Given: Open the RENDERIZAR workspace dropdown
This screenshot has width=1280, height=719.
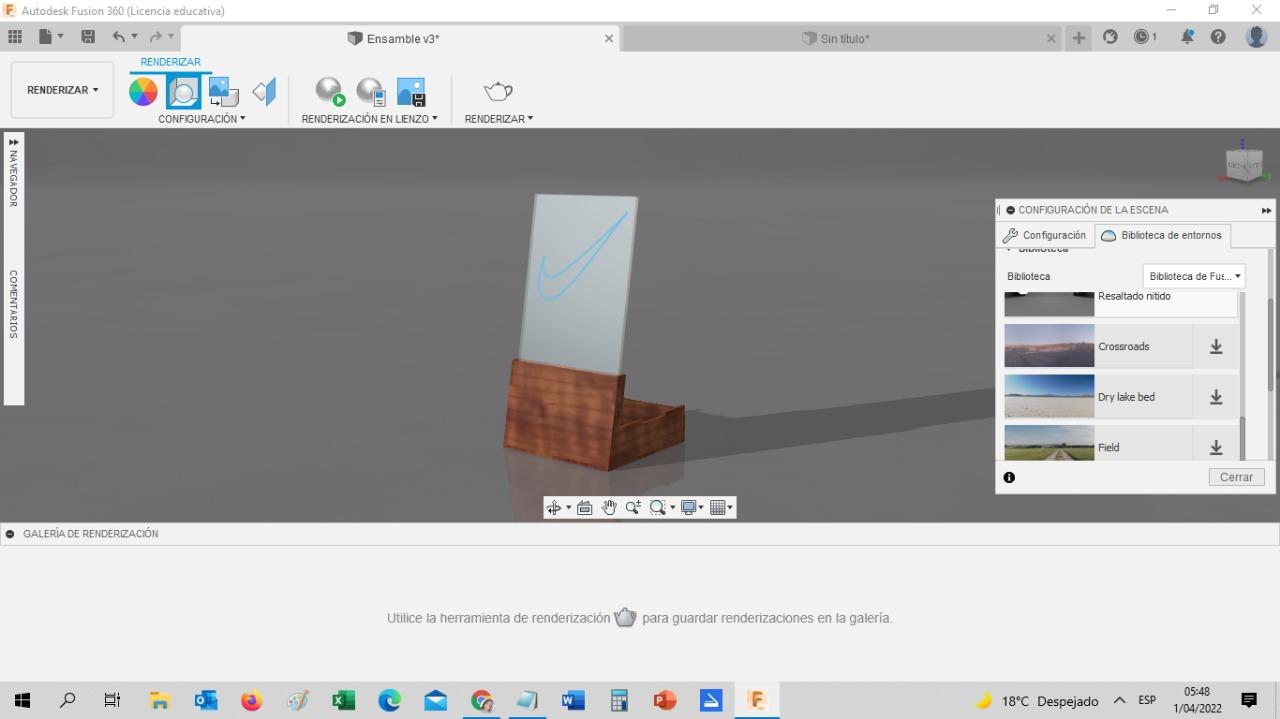Looking at the screenshot, I should pyautogui.click(x=62, y=90).
